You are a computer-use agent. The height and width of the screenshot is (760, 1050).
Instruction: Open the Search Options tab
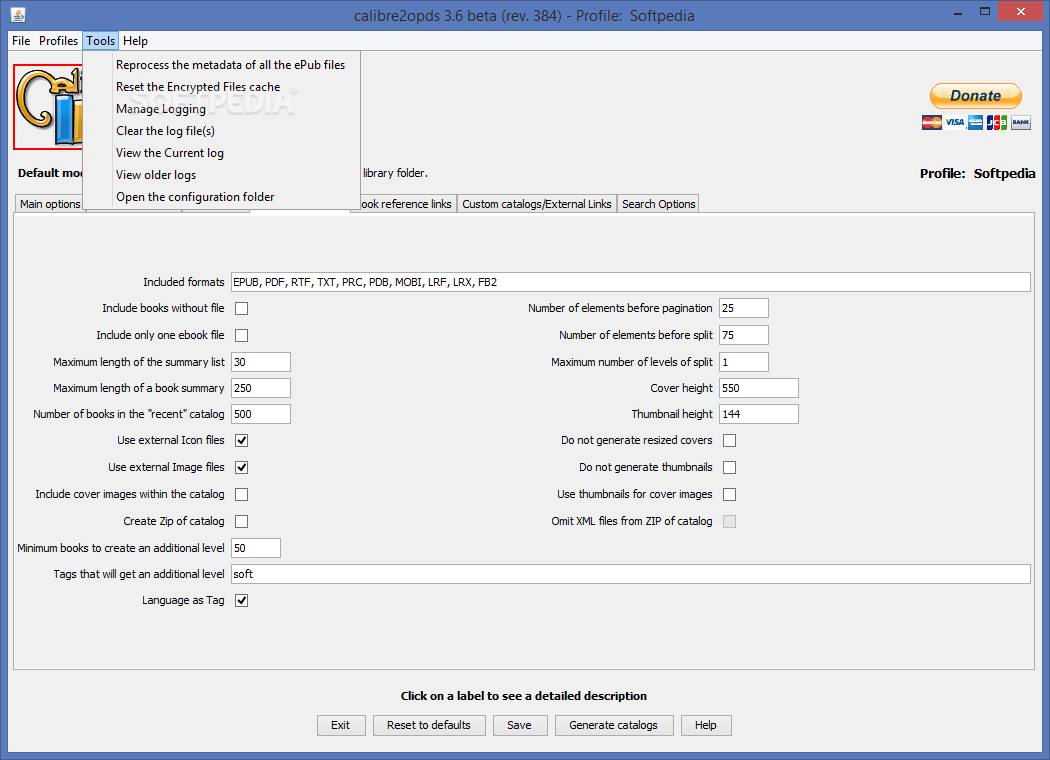click(658, 204)
